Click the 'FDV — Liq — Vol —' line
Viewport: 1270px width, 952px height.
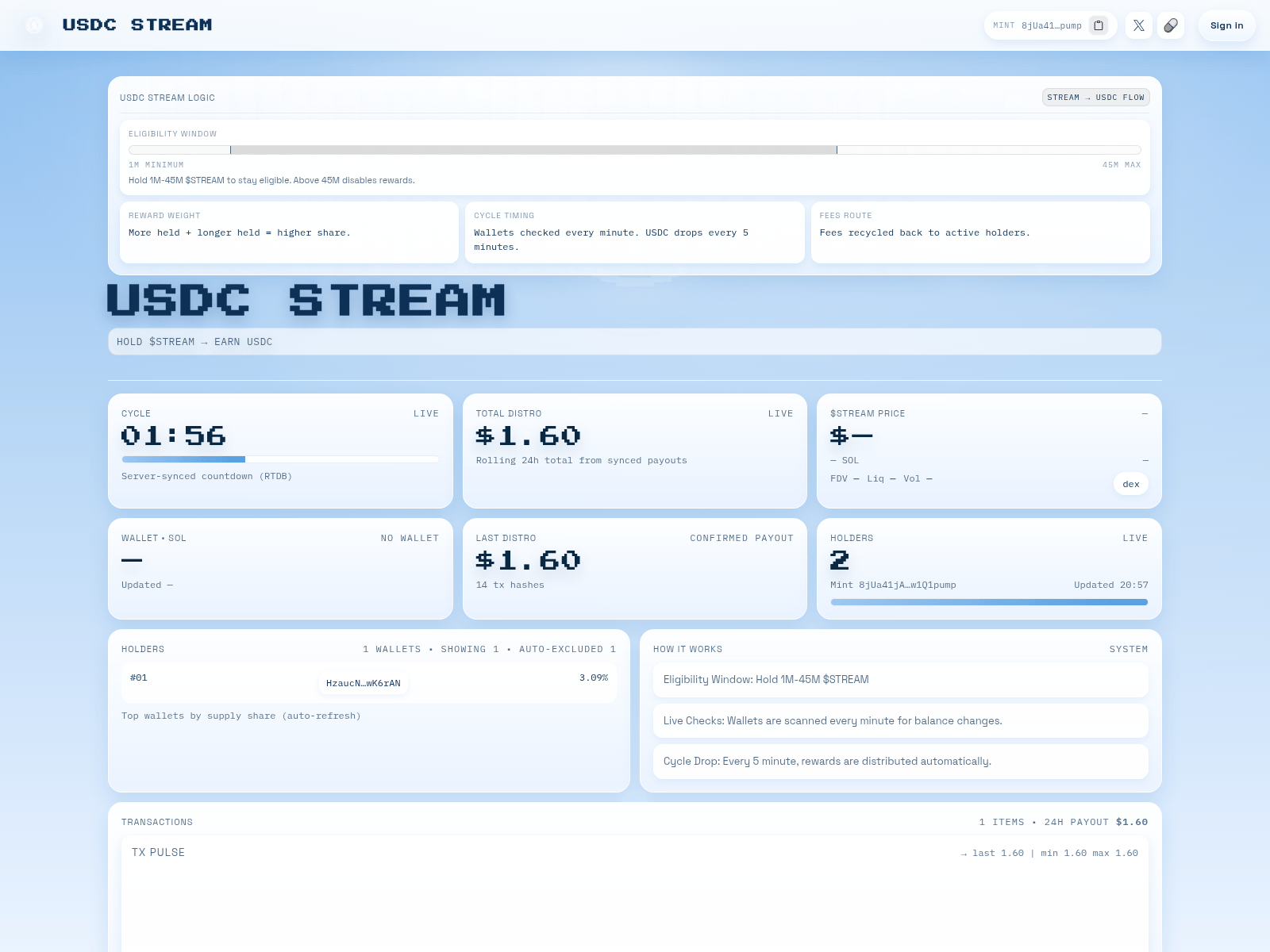point(881,478)
